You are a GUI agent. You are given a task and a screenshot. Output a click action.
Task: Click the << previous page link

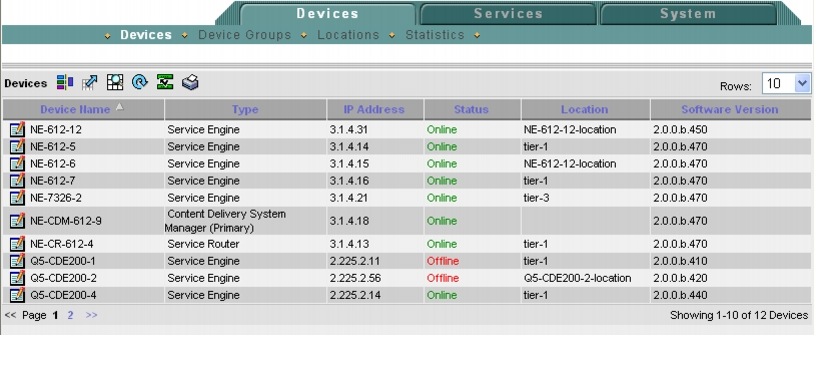[10, 315]
